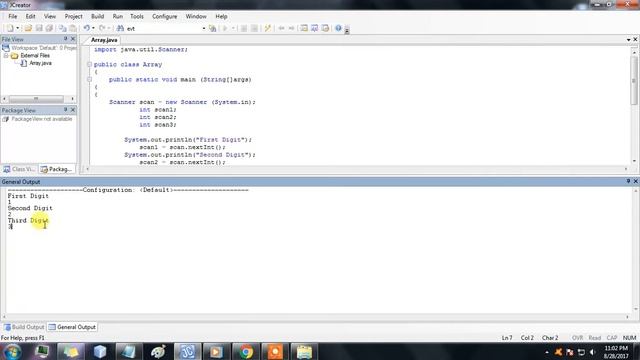Open the Redo history dropdown arrow
The height and width of the screenshot is (360, 640).
point(109,28)
